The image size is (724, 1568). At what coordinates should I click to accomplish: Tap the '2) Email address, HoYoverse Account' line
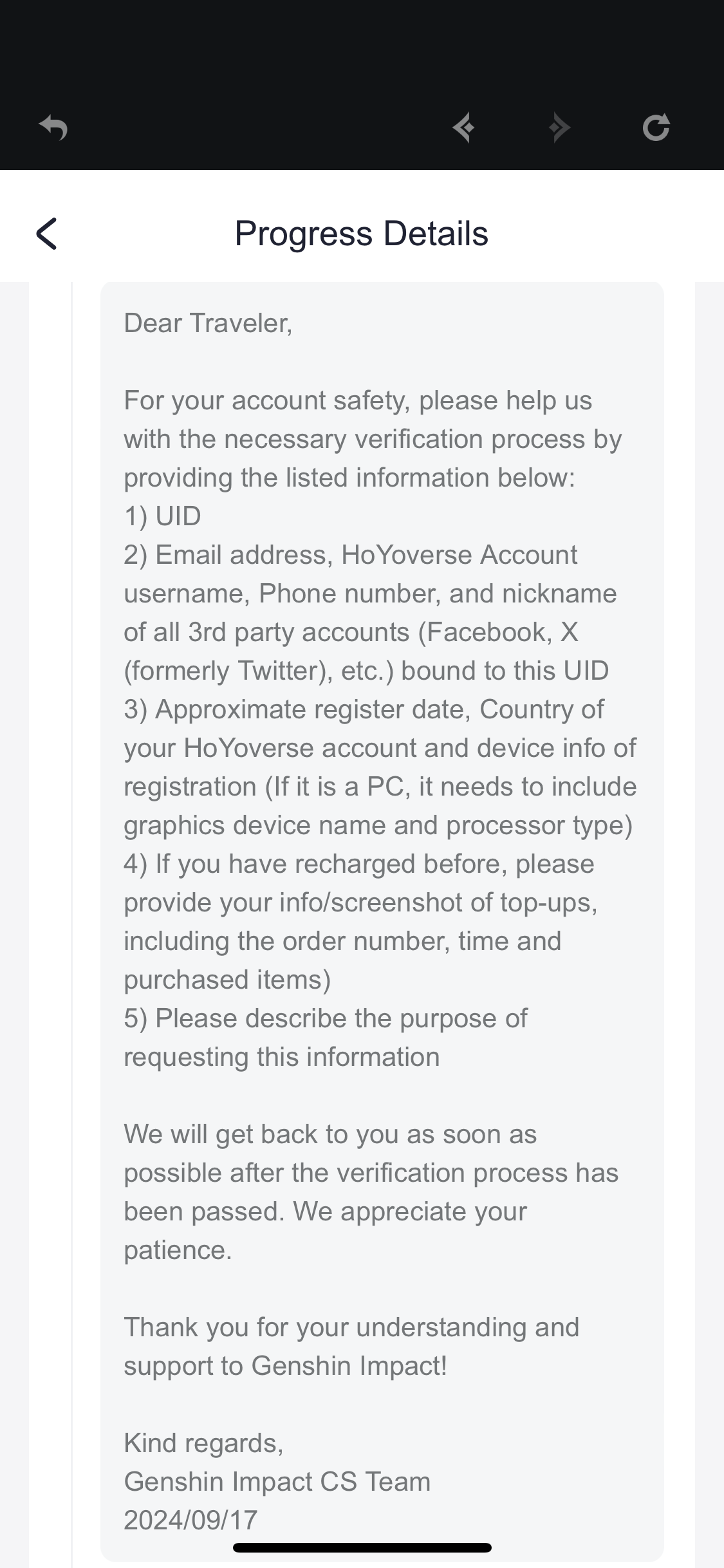(x=350, y=555)
